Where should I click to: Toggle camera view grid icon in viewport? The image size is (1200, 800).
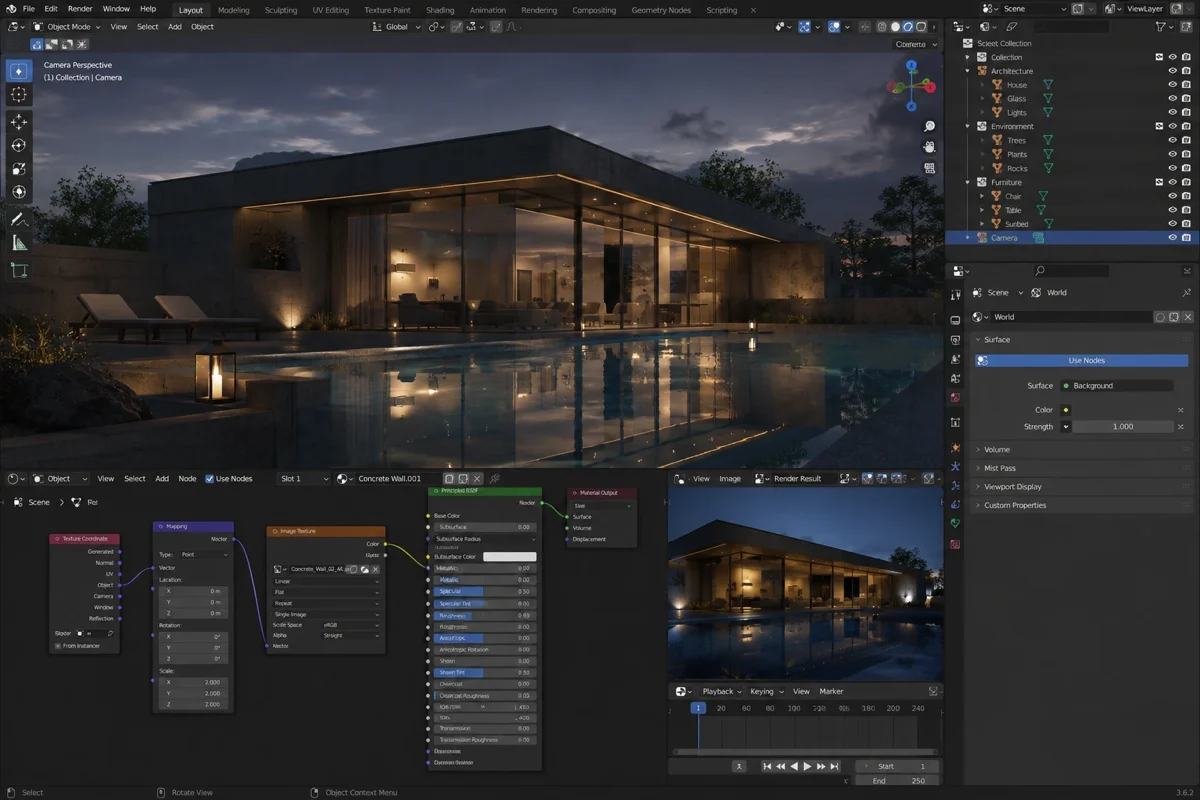(930, 169)
